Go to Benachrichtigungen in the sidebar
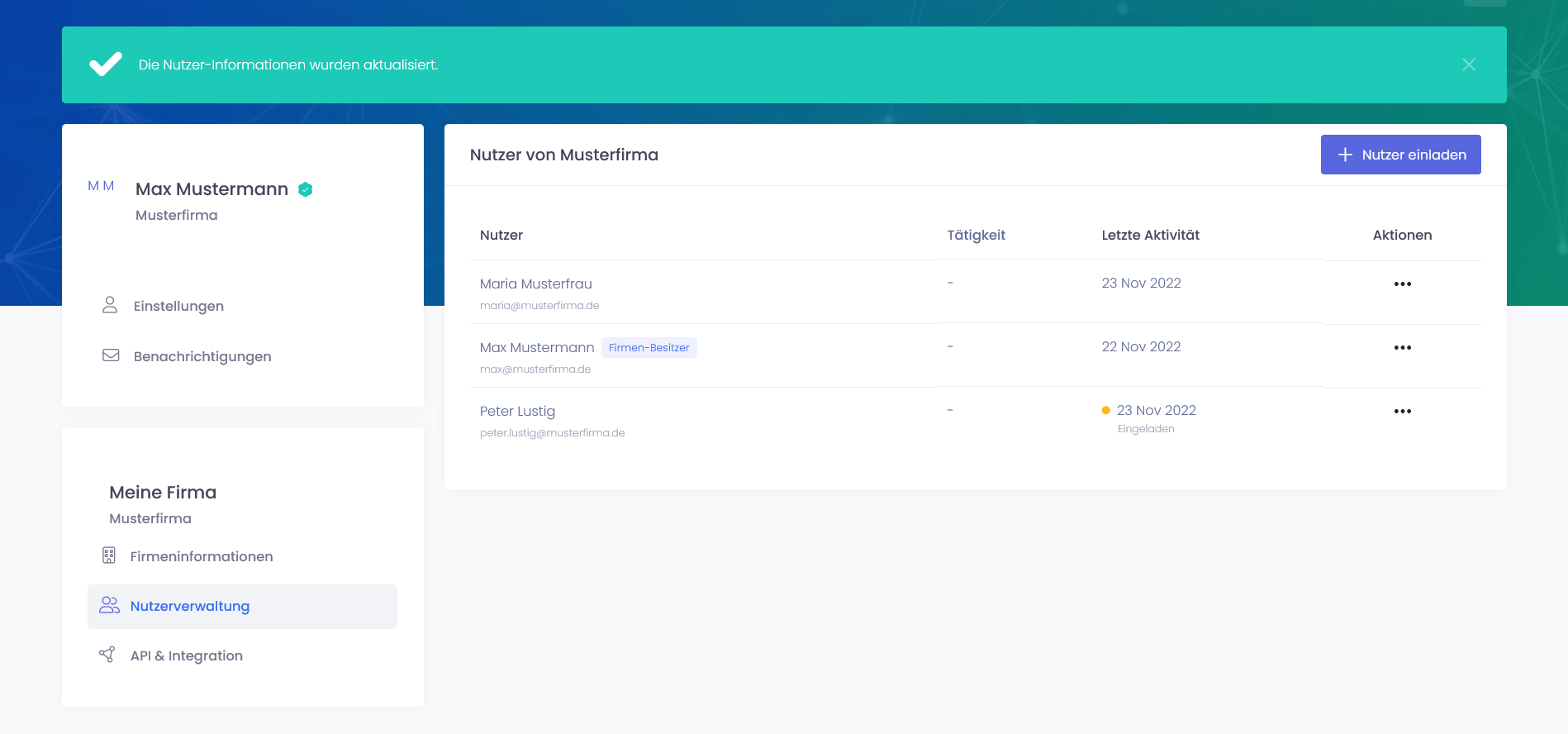 pyautogui.click(x=202, y=356)
